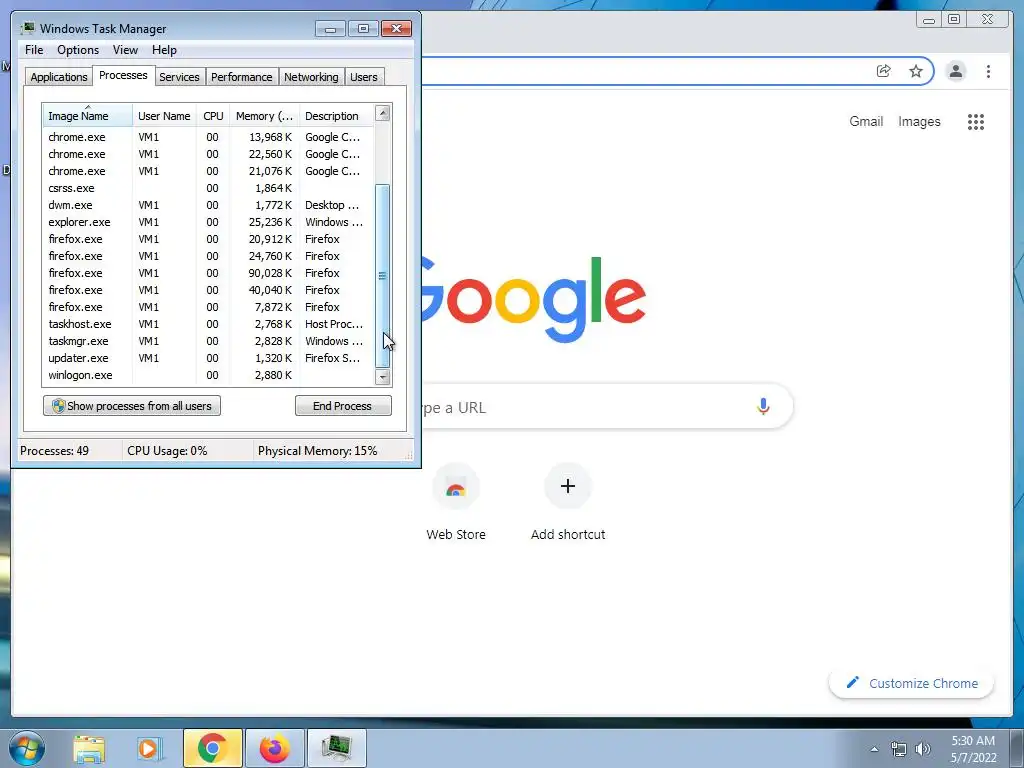The height and width of the screenshot is (768, 1024).
Task: Select the winlogon.exe process row
Action: pyautogui.click(x=208, y=375)
